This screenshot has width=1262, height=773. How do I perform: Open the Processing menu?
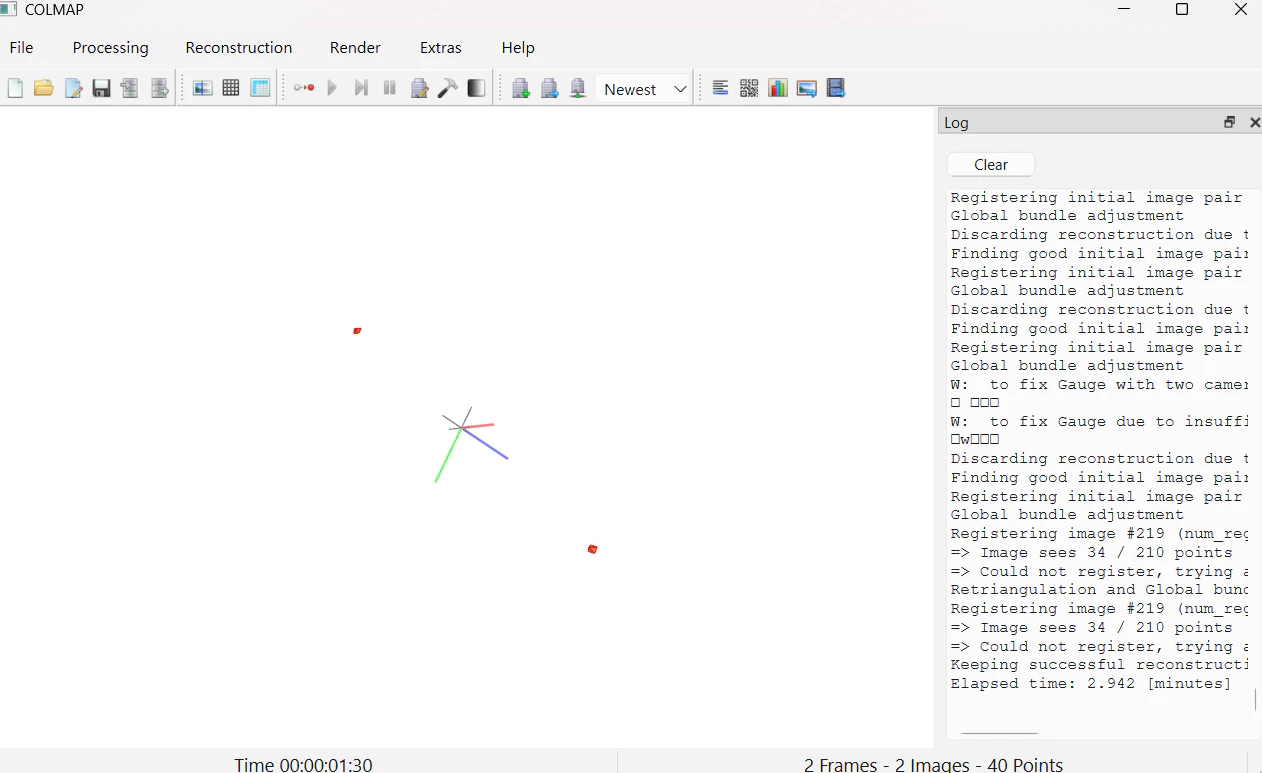pos(111,48)
